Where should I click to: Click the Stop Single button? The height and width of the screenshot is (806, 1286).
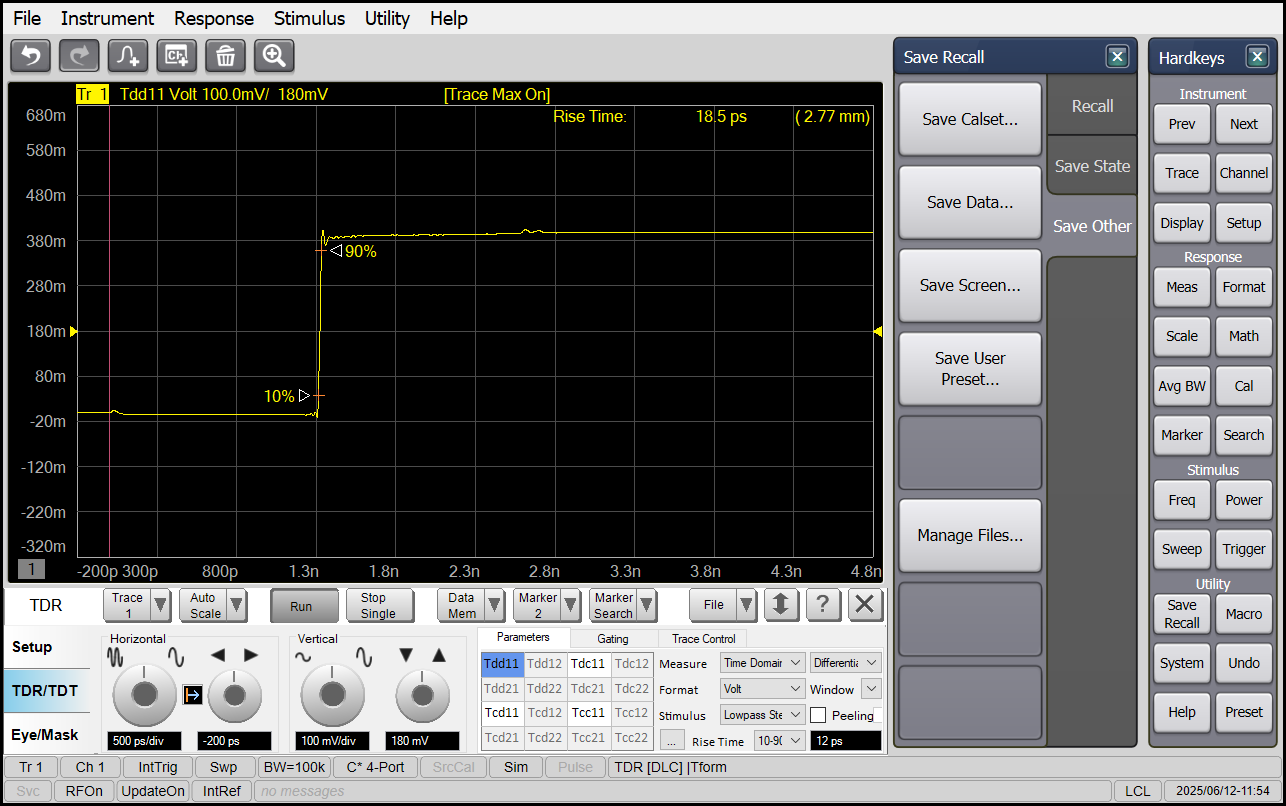pyautogui.click(x=378, y=605)
